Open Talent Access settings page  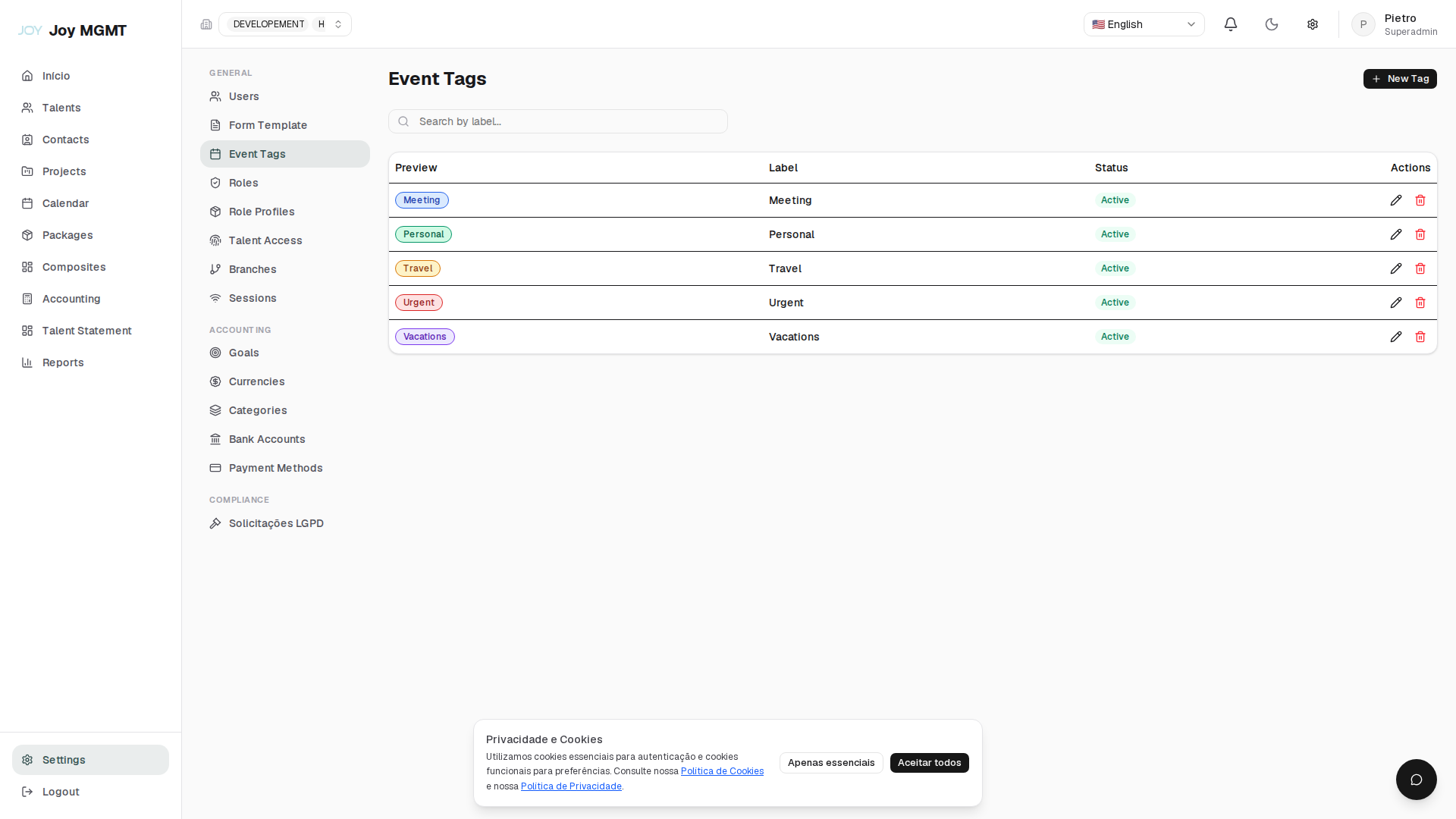(285, 240)
